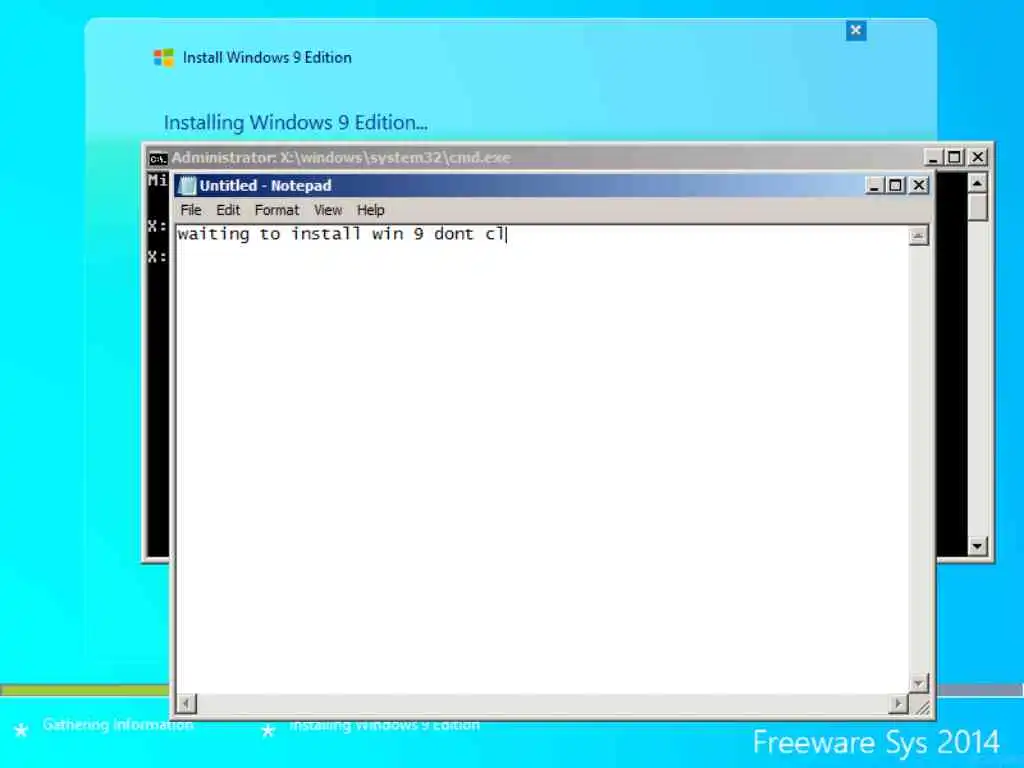Click "Installing Windows 9 Edition..." heading
This screenshot has width=1024, height=768.
296,123
